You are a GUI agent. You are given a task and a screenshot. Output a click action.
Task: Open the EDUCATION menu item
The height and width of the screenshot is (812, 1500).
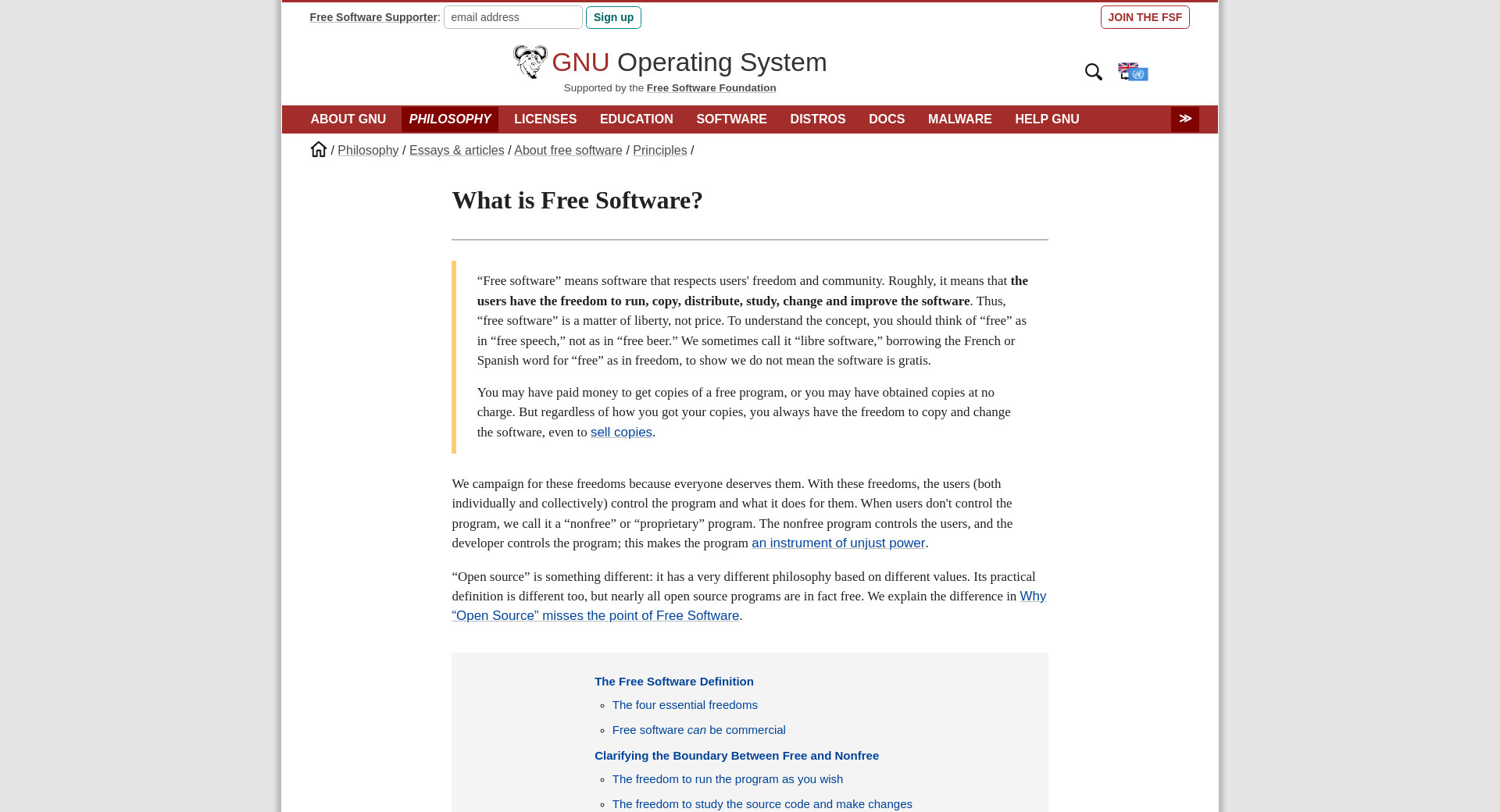pyautogui.click(x=637, y=119)
